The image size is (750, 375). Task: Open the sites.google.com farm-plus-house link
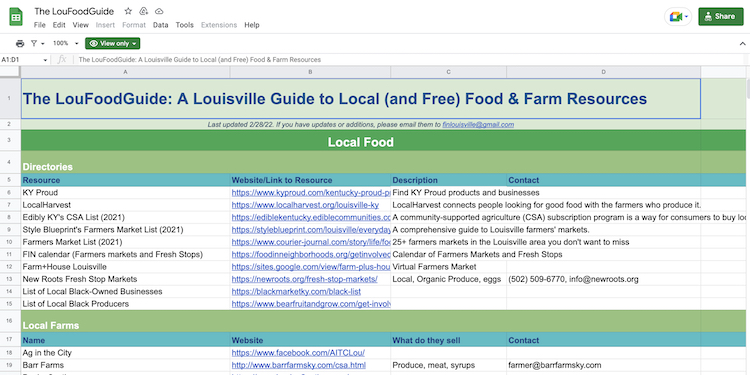click(311, 267)
